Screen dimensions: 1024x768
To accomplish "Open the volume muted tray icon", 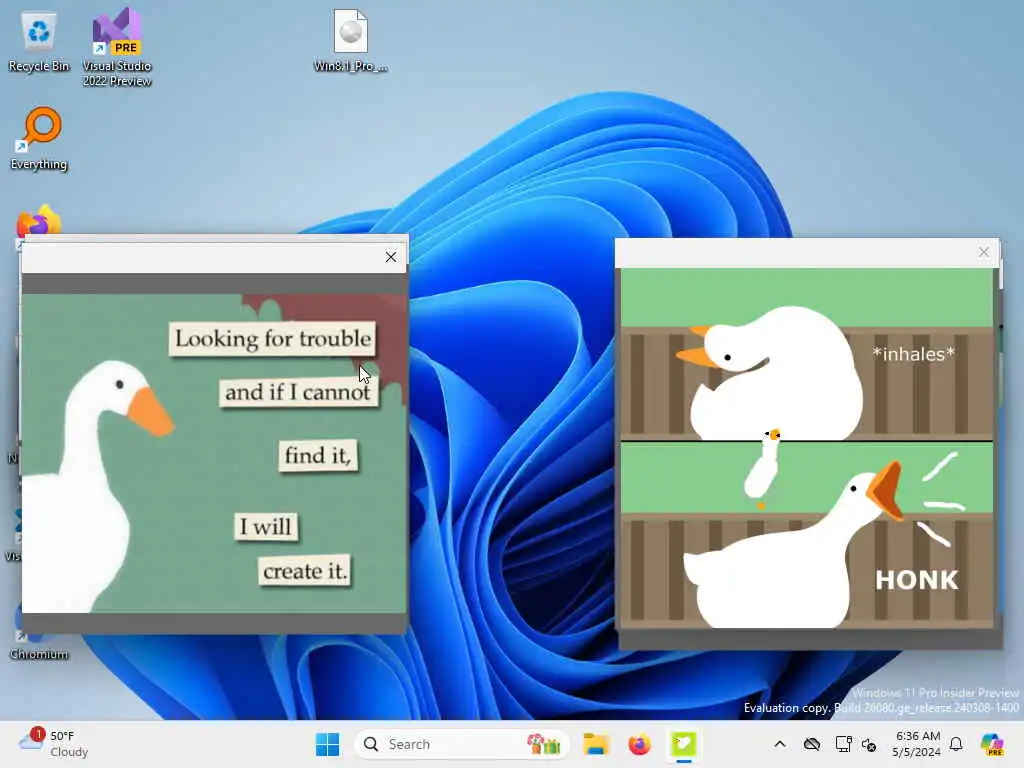I will (x=869, y=744).
